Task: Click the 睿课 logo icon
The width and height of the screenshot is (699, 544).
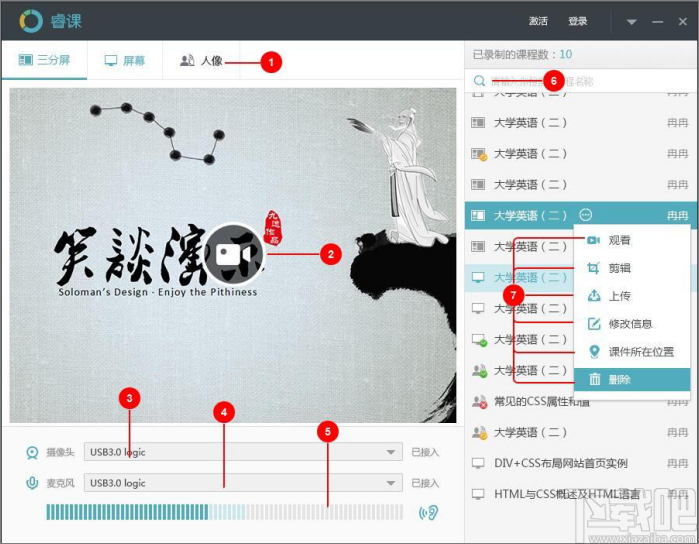Action: point(31,21)
